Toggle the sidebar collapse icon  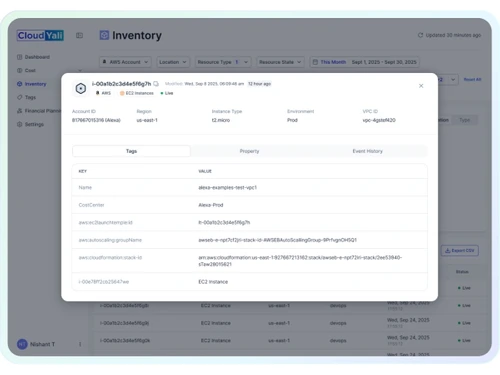click(x=79, y=35)
